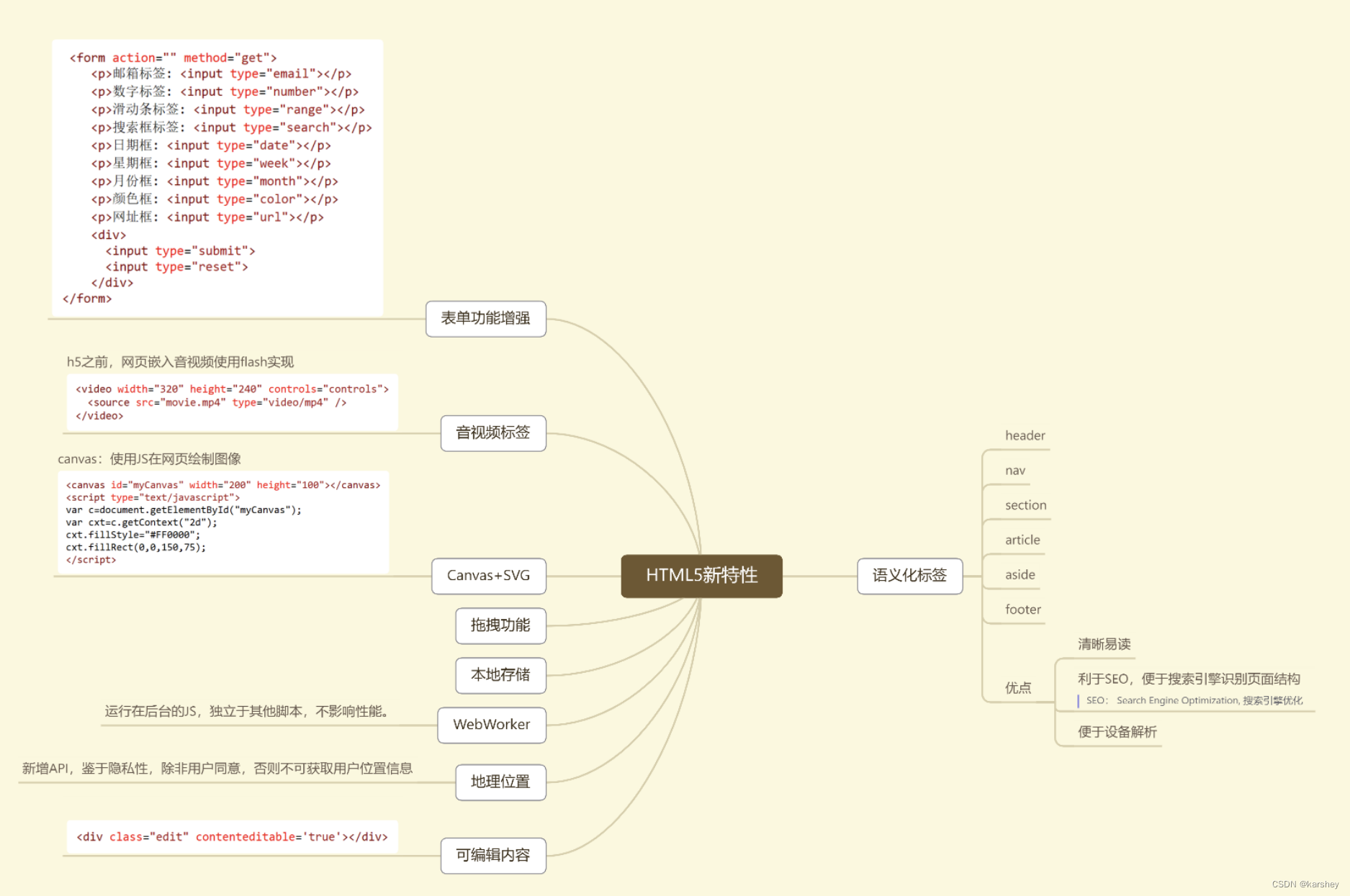This screenshot has height=896, width=1350.
Task: Select the 新增API geolocation description text
Action: 217,769
